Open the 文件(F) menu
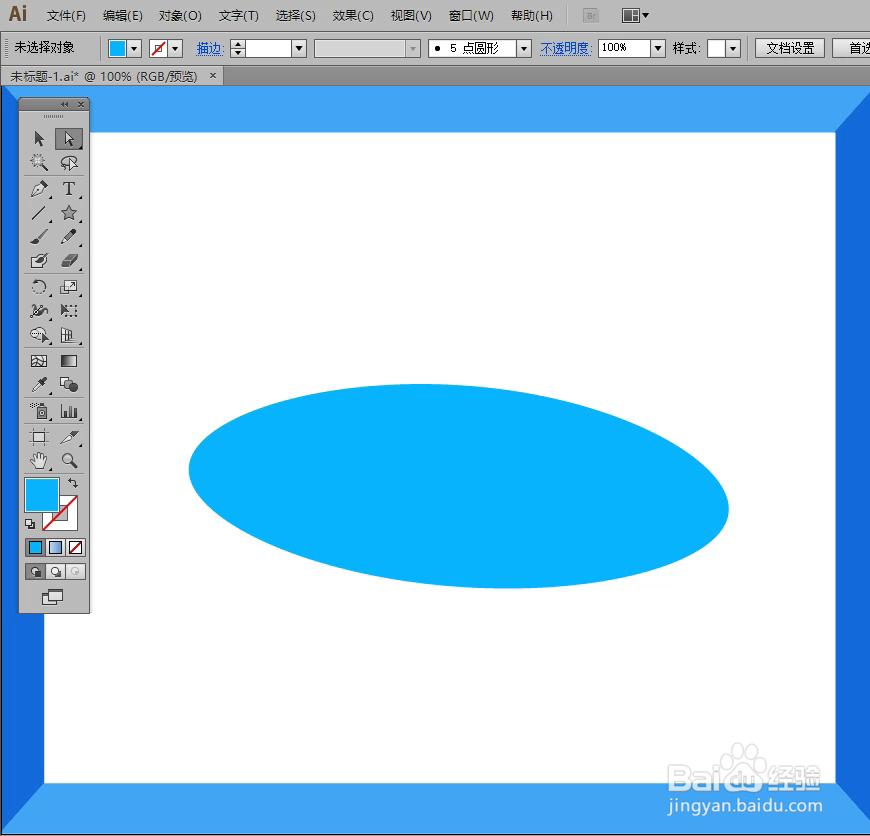 click(66, 16)
